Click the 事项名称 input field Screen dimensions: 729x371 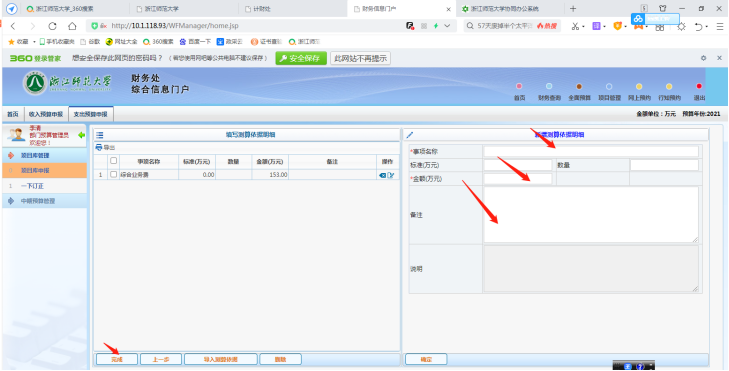click(591, 152)
